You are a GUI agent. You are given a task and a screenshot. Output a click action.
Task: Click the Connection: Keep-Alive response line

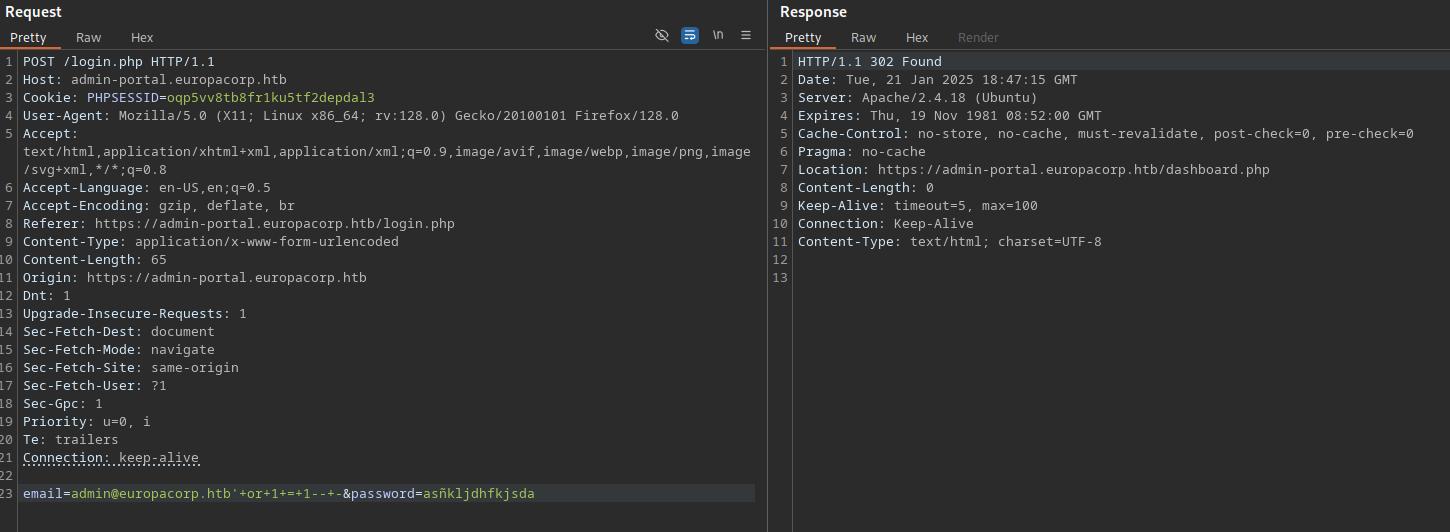point(886,223)
